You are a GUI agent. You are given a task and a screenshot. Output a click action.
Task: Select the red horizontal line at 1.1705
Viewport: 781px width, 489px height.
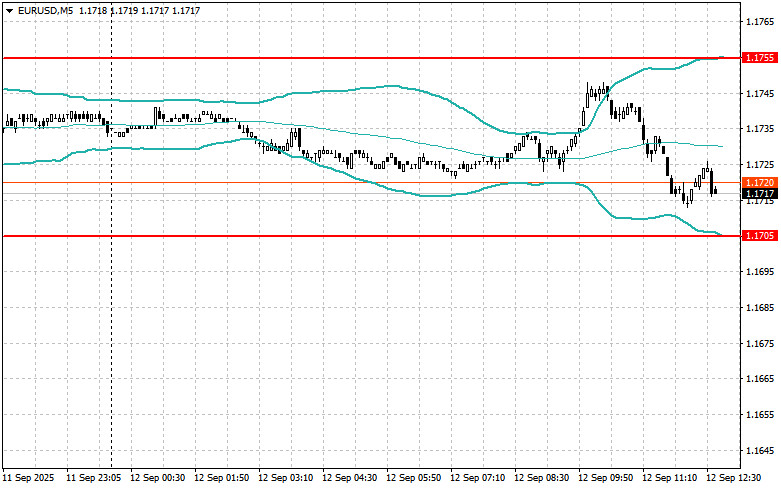[372, 236]
